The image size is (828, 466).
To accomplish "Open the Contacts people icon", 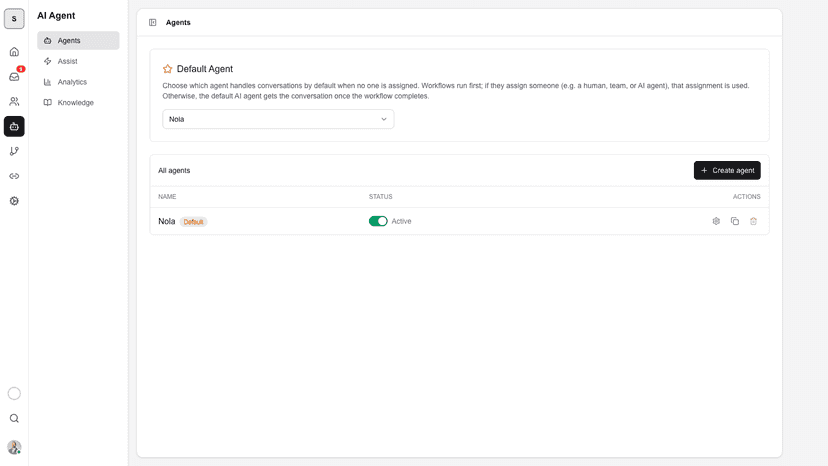I will (14, 101).
